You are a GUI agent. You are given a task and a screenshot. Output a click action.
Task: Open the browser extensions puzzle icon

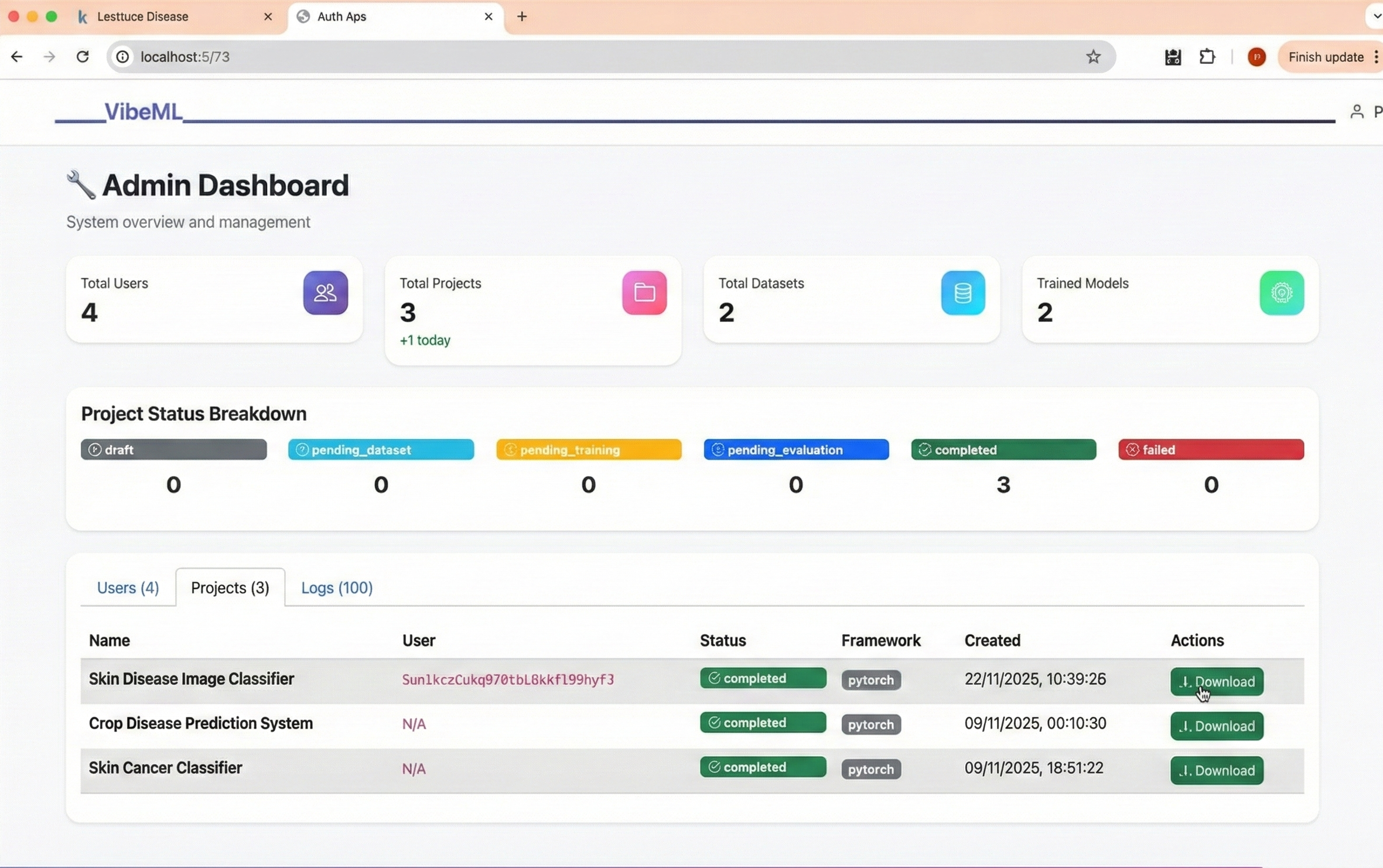[1207, 57]
